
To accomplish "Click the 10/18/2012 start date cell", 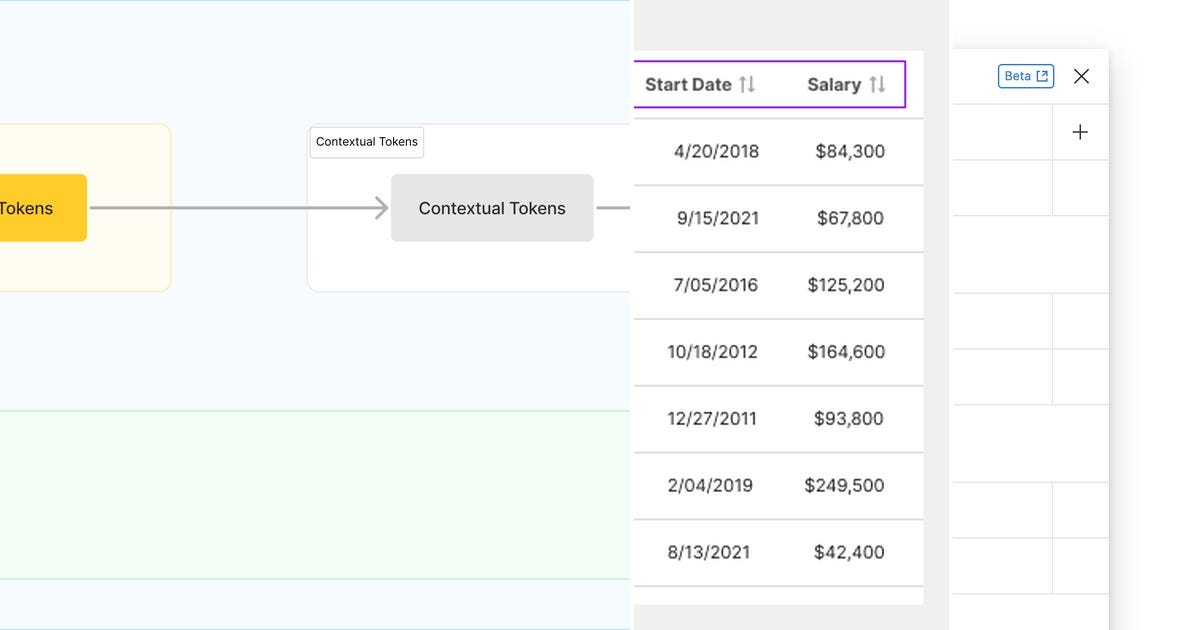I will coord(712,352).
